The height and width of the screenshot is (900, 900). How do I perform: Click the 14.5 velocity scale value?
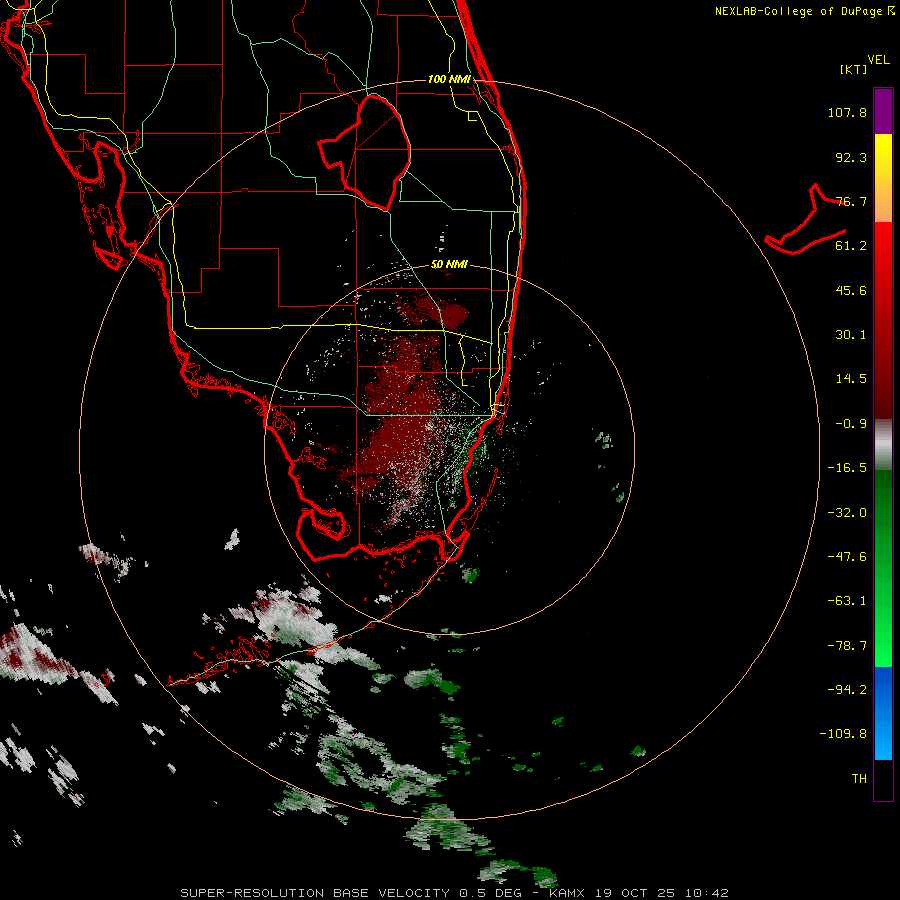pyautogui.click(x=851, y=379)
